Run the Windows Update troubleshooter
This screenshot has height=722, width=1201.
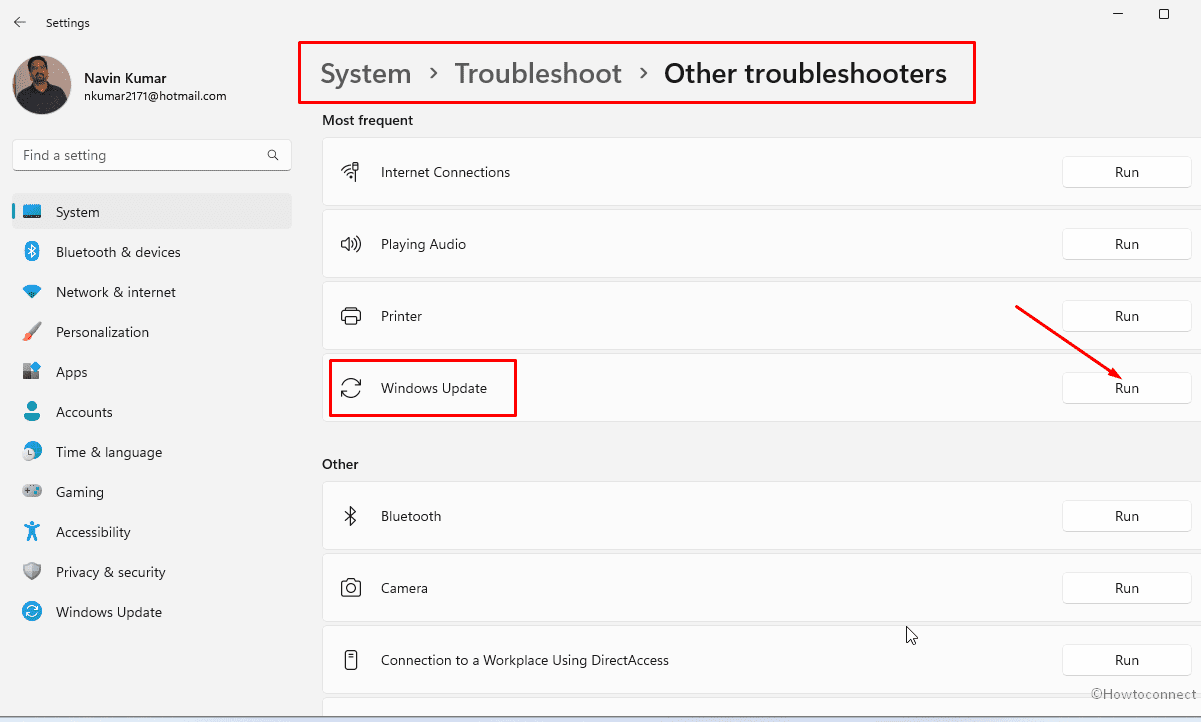point(1127,388)
